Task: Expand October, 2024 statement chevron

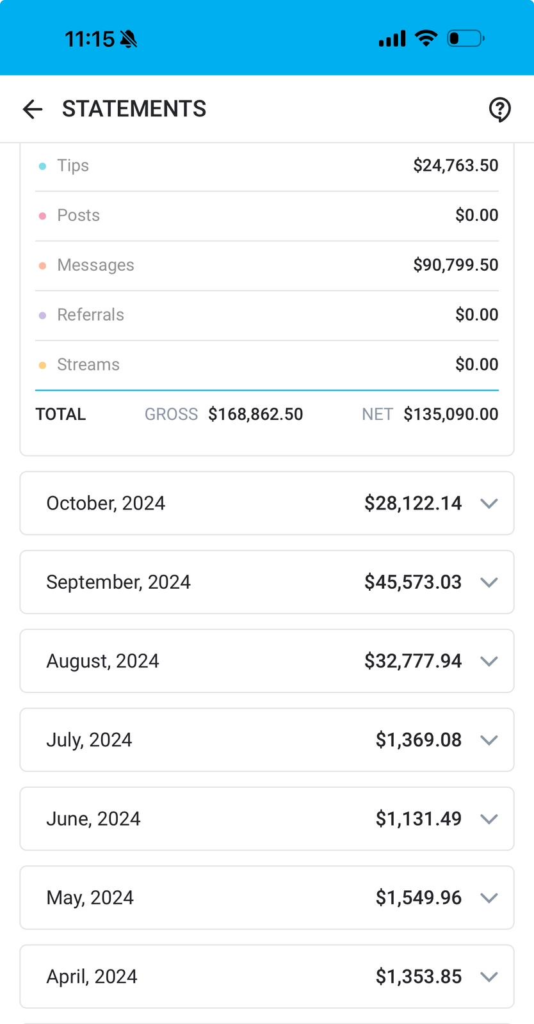Action: [x=489, y=504]
